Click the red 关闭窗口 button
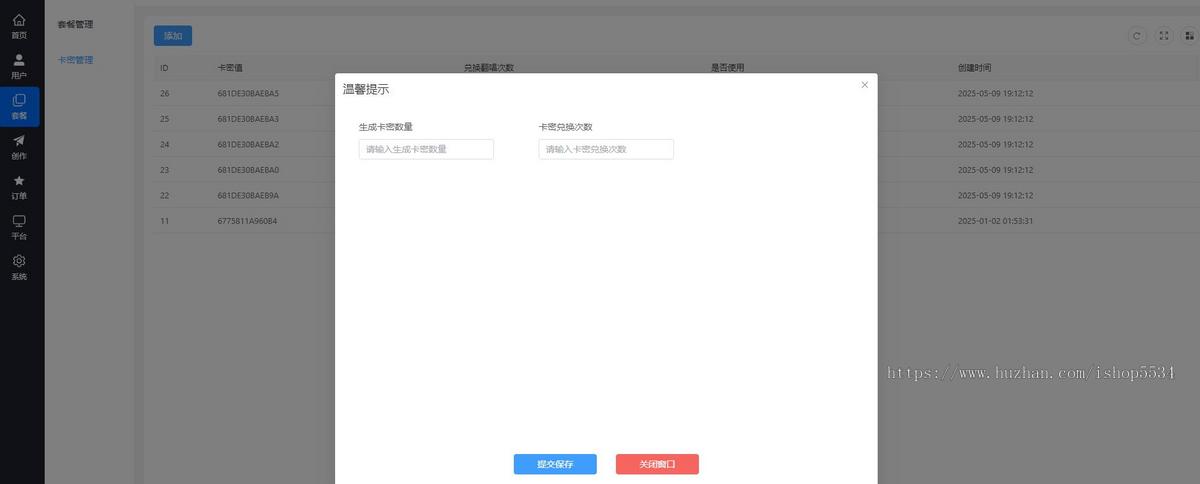 (x=657, y=464)
